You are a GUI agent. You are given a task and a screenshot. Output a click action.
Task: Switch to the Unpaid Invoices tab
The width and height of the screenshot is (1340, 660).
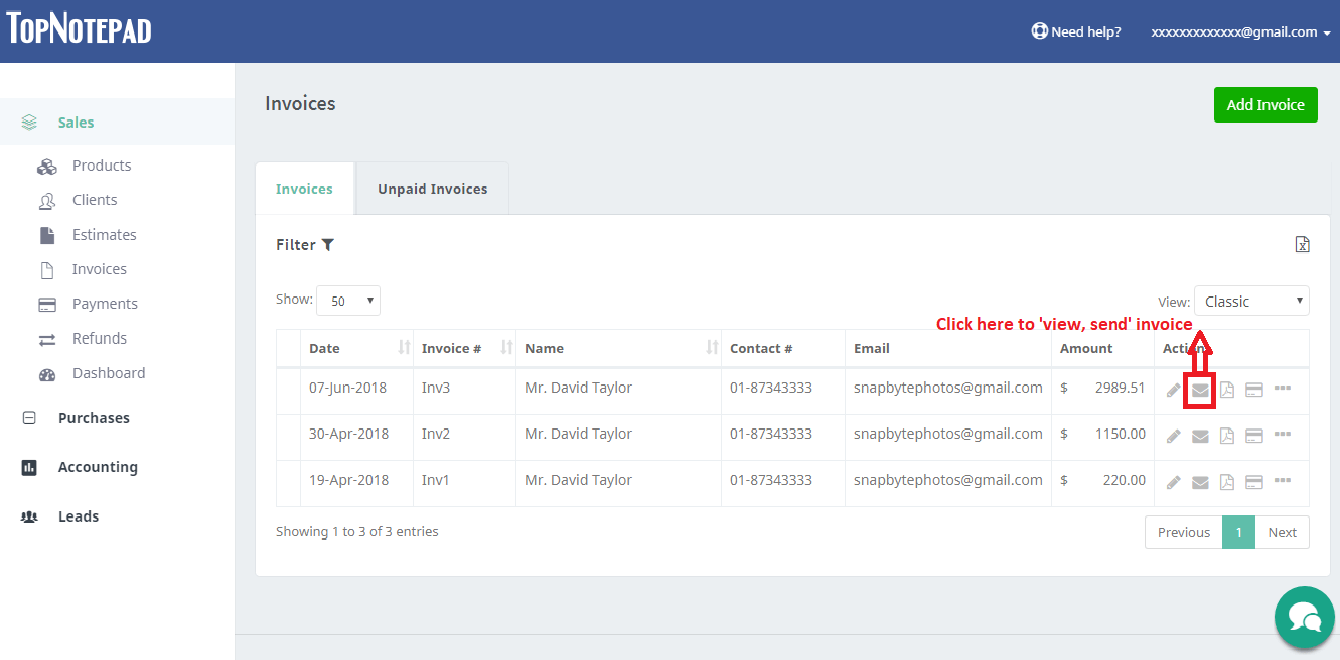pyautogui.click(x=432, y=188)
